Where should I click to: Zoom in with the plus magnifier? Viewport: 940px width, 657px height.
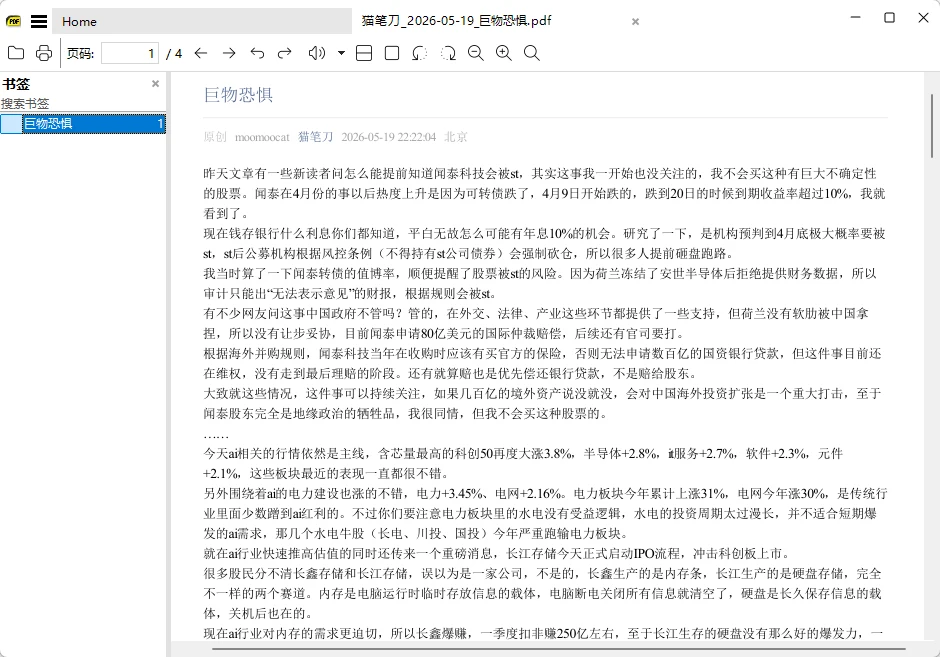[504, 53]
